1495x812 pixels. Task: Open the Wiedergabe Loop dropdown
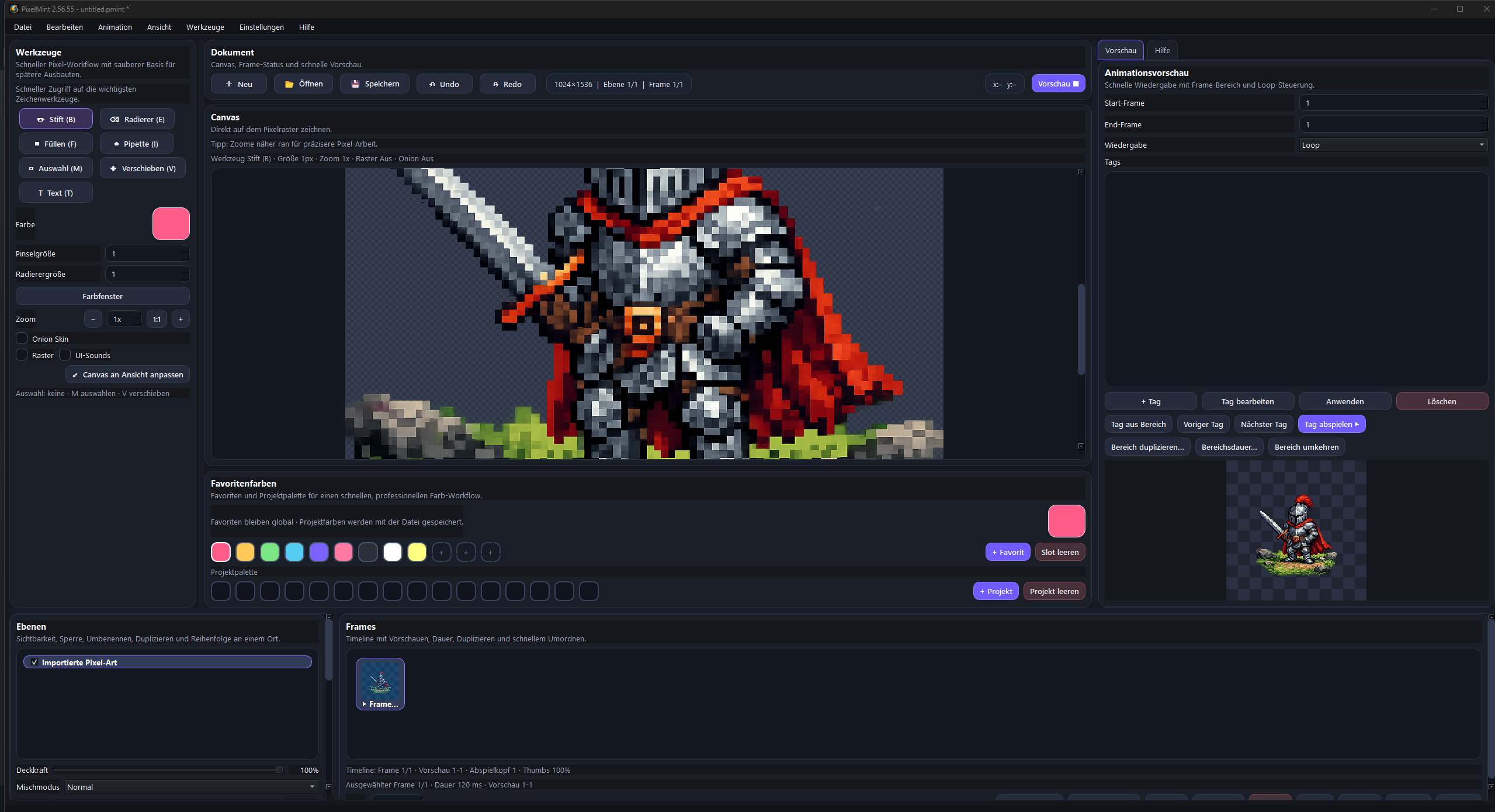pyautogui.click(x=1393, y=145)
